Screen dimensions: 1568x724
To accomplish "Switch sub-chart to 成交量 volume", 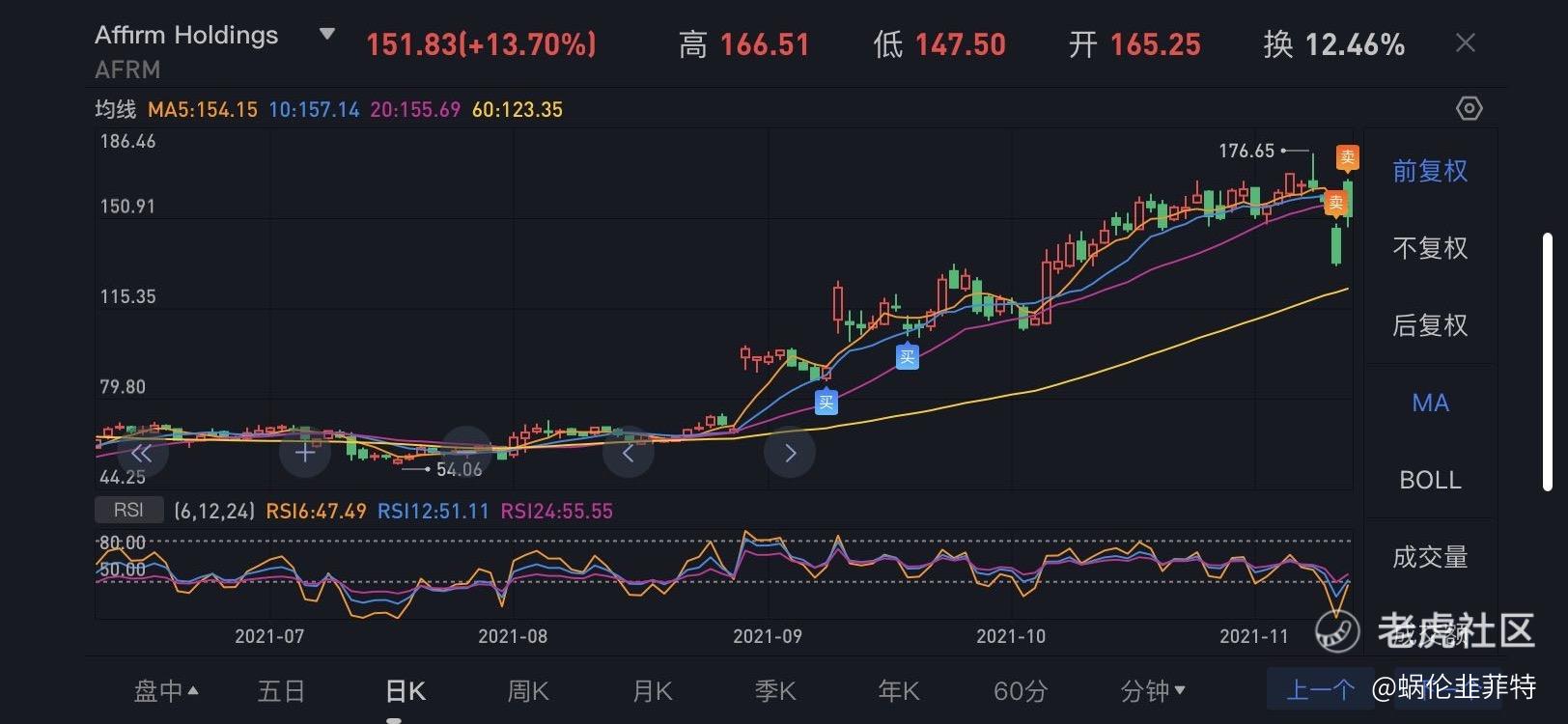I will pyautogui.click(x=1430, y=557).
